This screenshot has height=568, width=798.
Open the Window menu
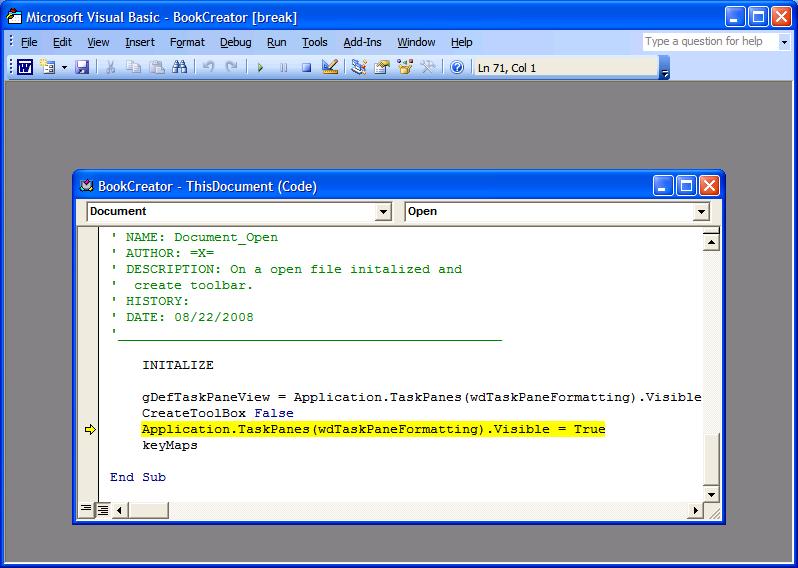(416, 42)
